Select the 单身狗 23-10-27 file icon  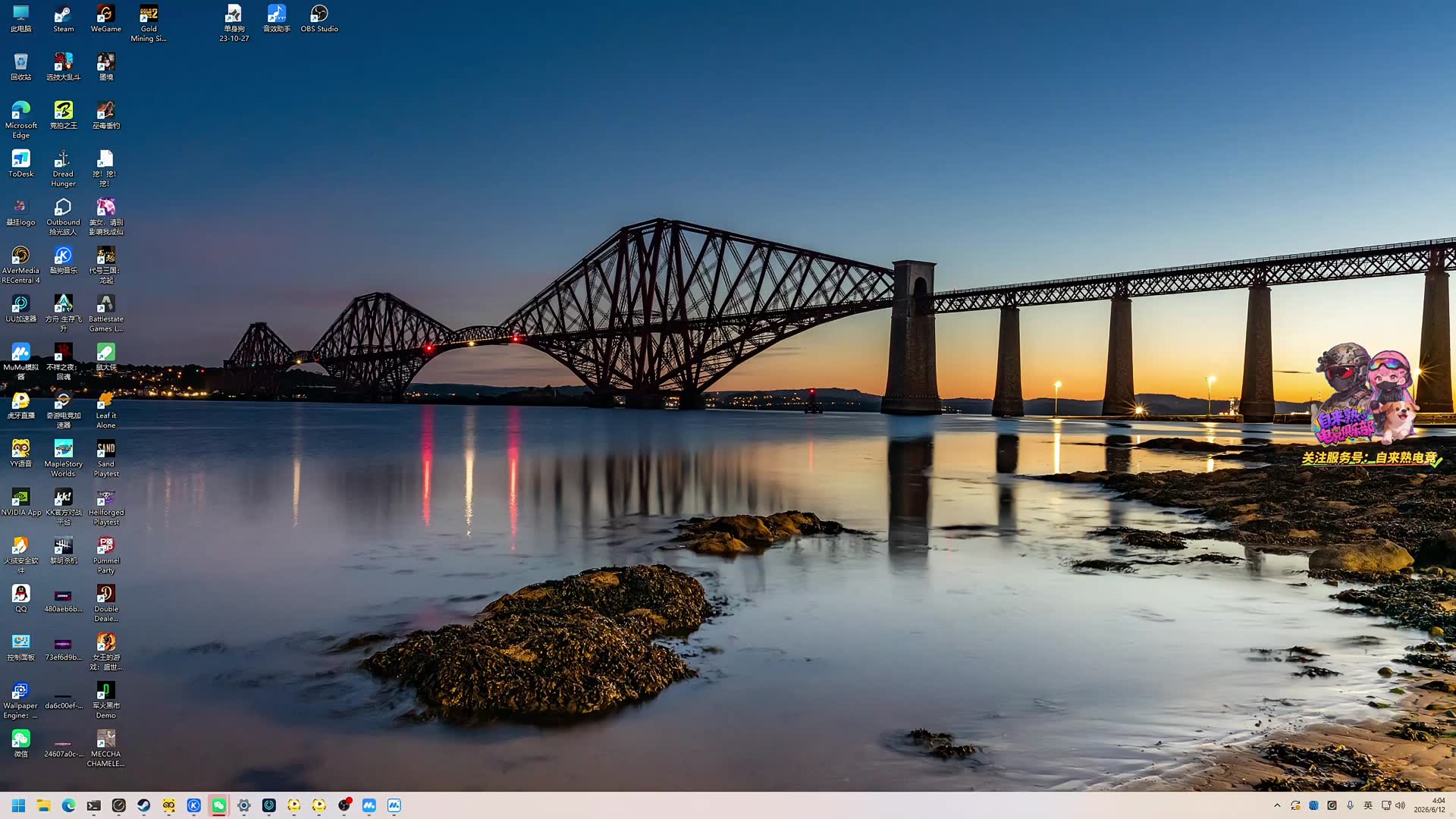(x=234, y=24)
